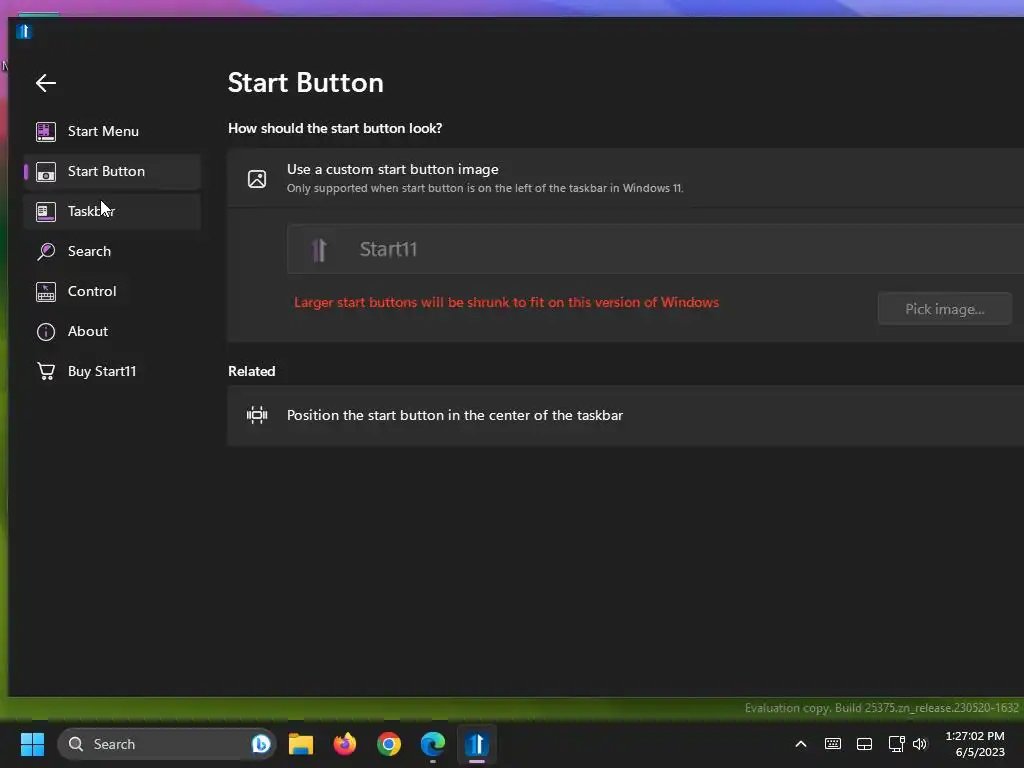Click the red 'Larger start buttons' warning text
1024x768 pixels.
tap(506, 302)
